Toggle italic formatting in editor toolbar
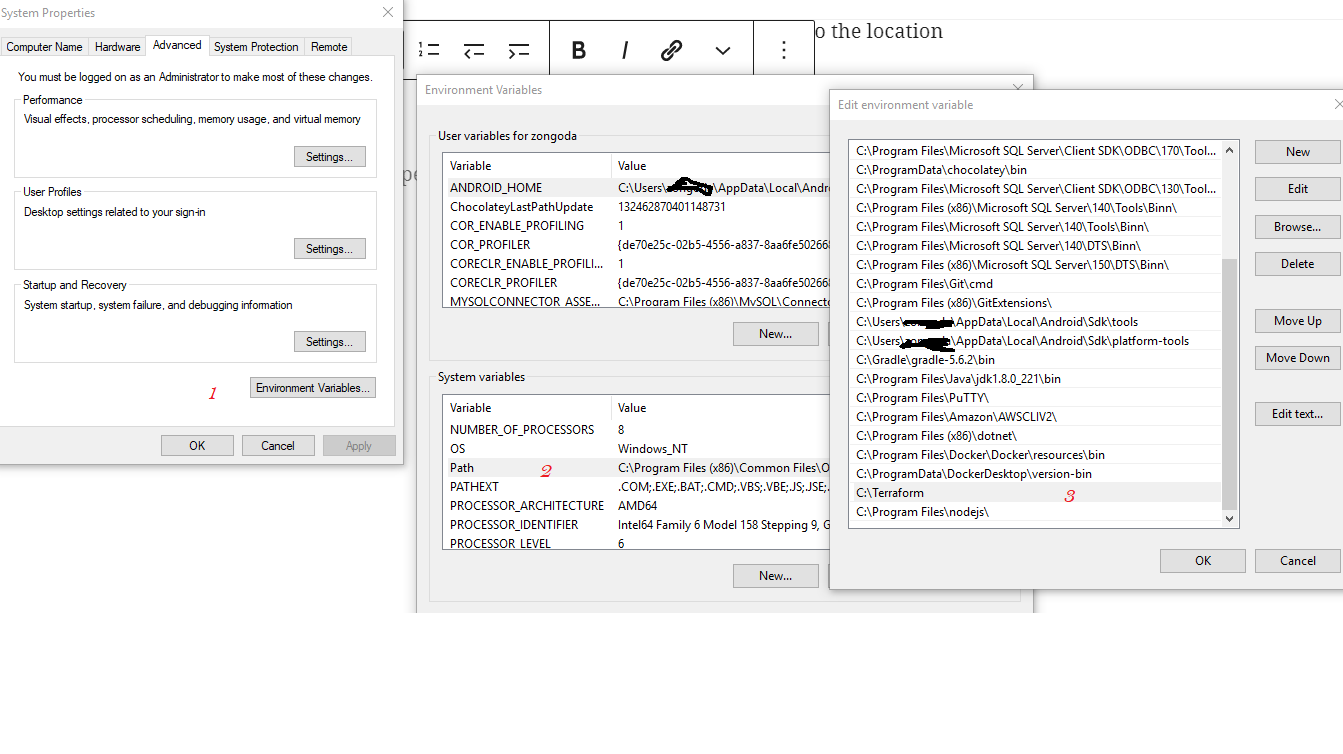This screenshot has height=754, width=1343. [625, 50]
